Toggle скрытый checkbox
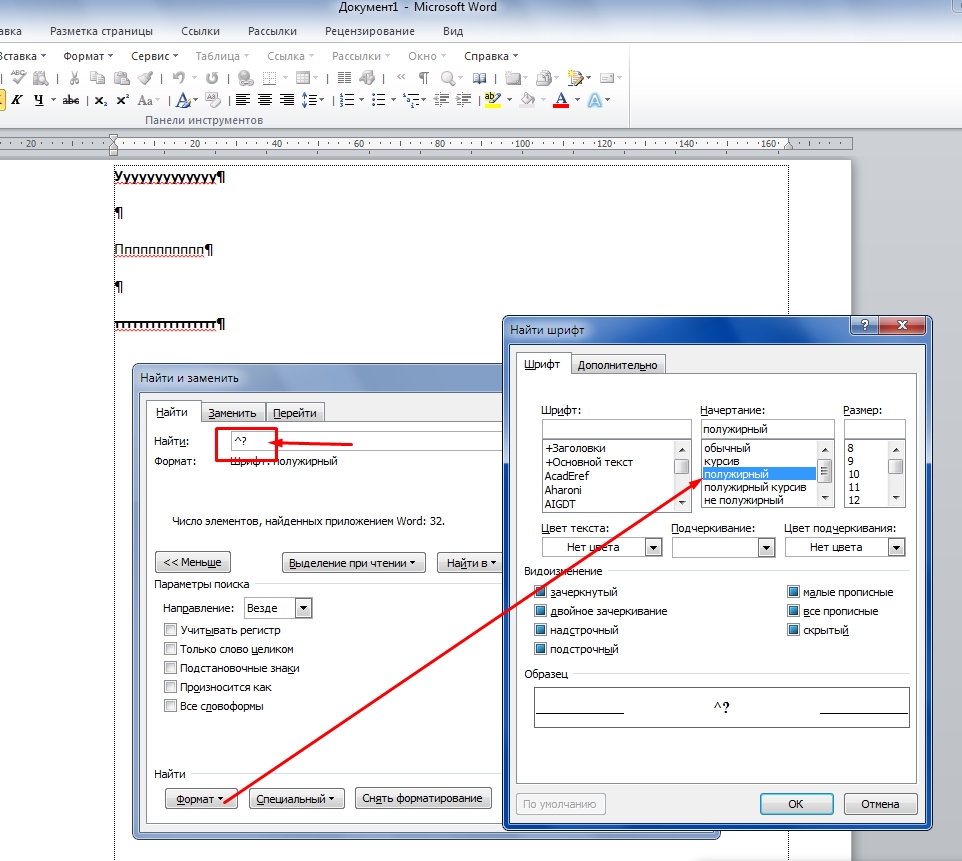 793,630
